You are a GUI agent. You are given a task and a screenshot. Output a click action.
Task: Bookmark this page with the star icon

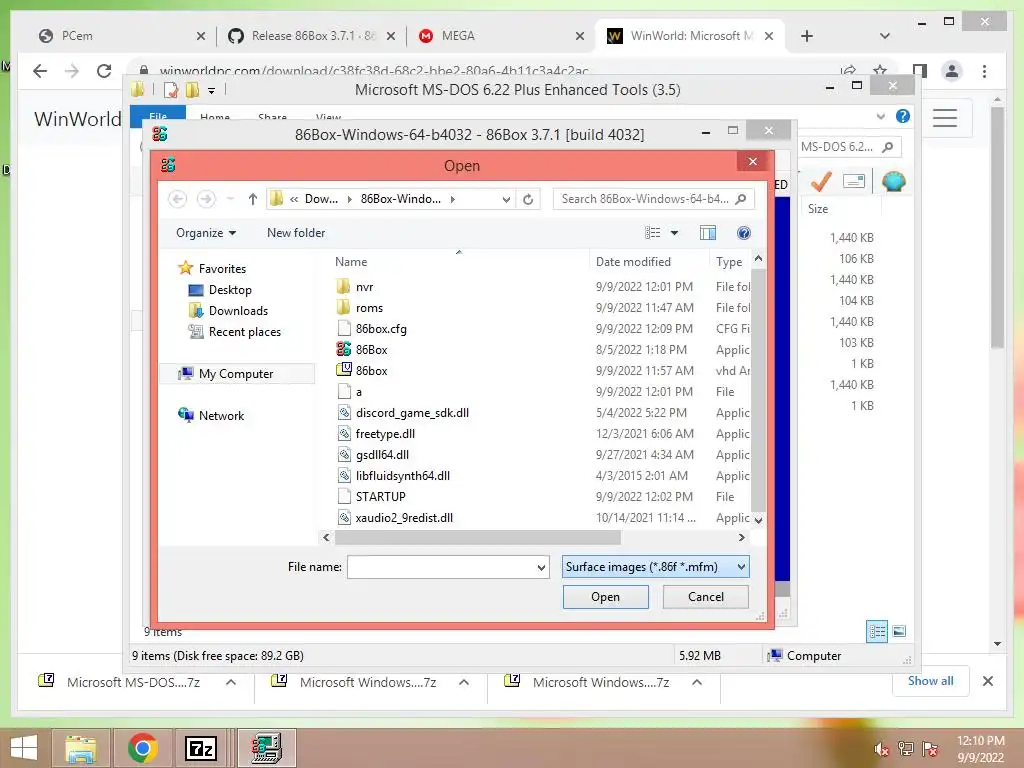tap(880, 71)
